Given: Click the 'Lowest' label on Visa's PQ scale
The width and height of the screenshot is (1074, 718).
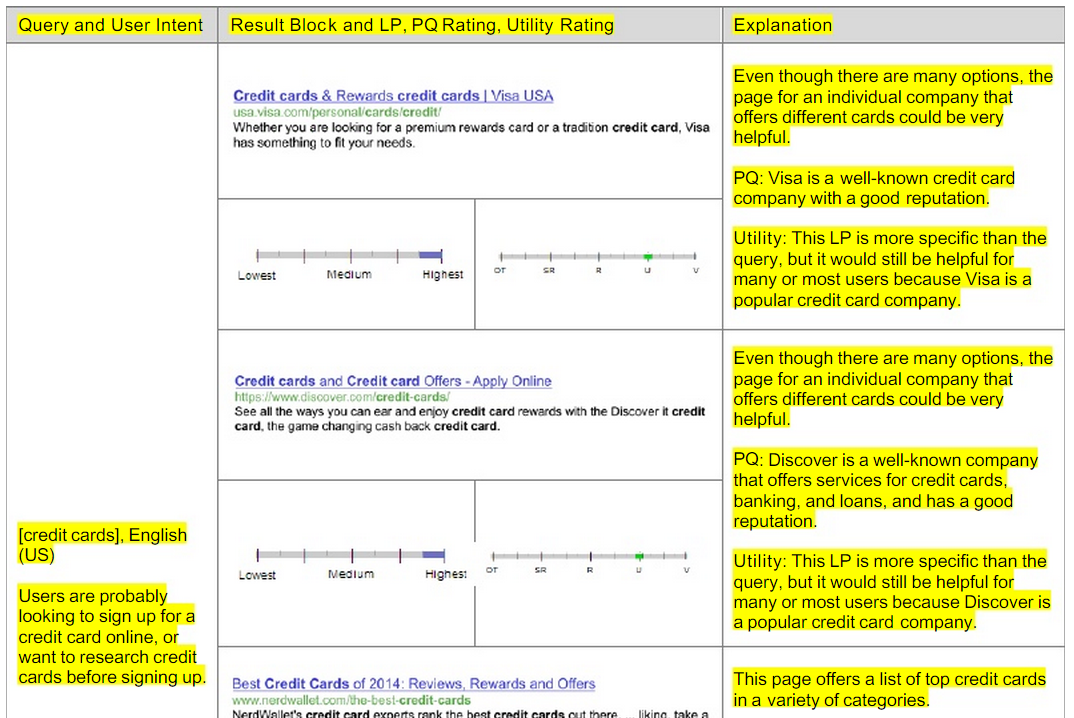Looking at the screenshot, I should coord(257,275).
